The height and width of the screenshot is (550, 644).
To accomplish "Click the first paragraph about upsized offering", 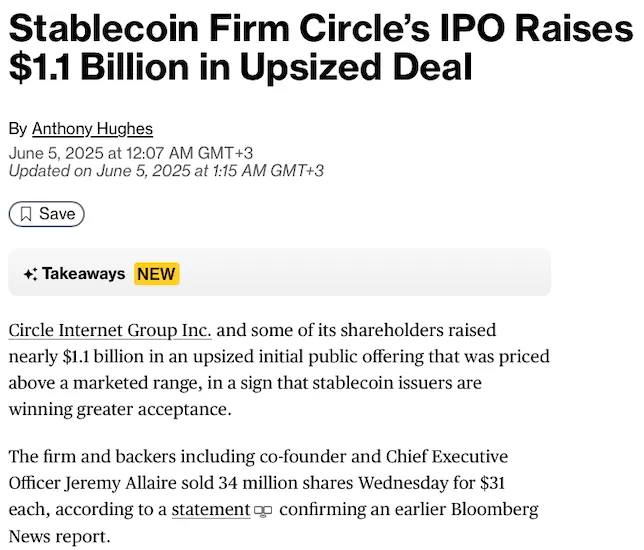I will (x=279, y=370).
